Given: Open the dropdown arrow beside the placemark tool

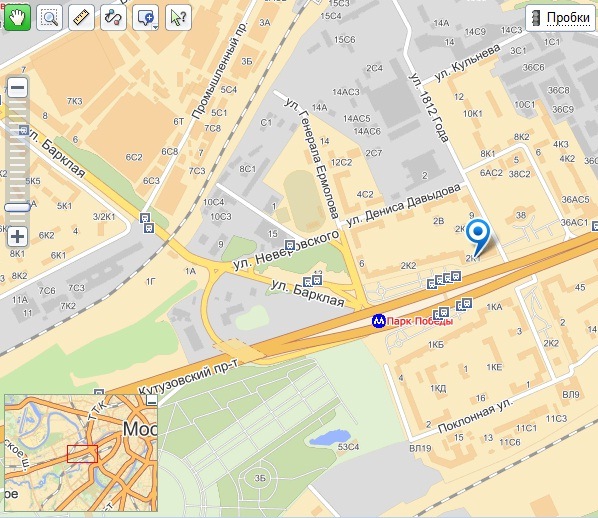Looking at the screenshot, I should [x=155, y=27].
